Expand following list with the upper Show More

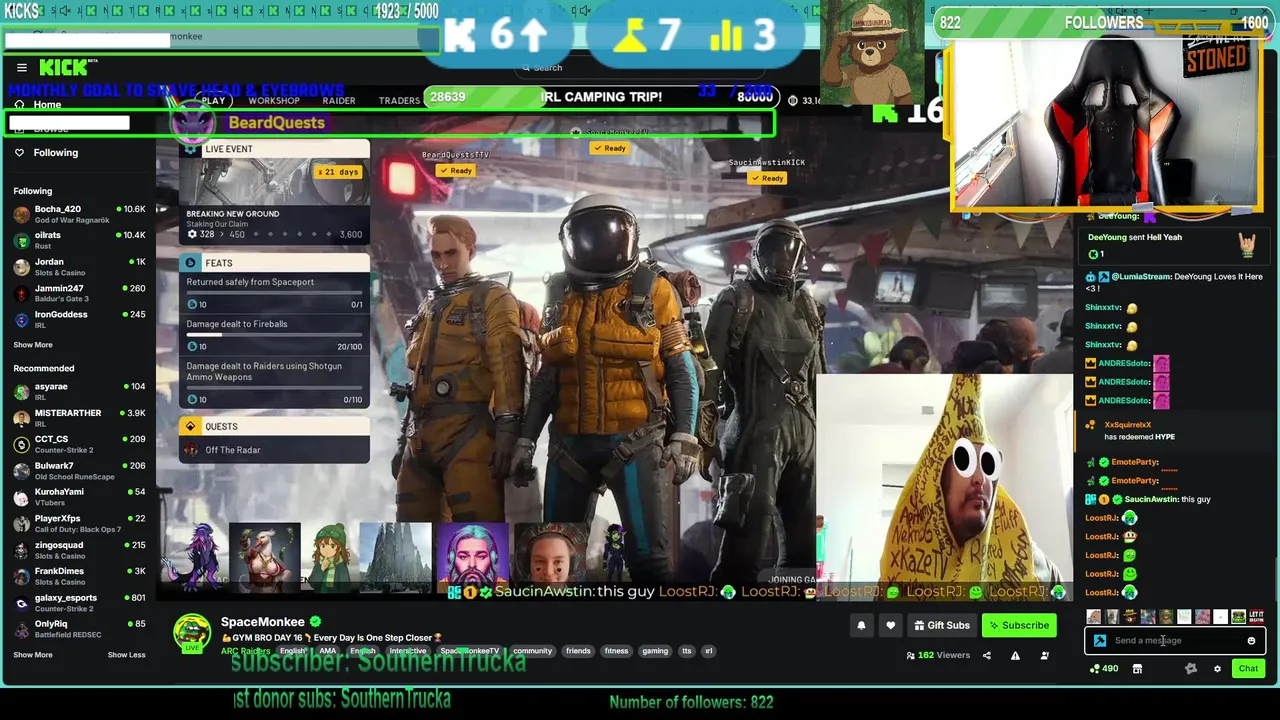[33, 345]
